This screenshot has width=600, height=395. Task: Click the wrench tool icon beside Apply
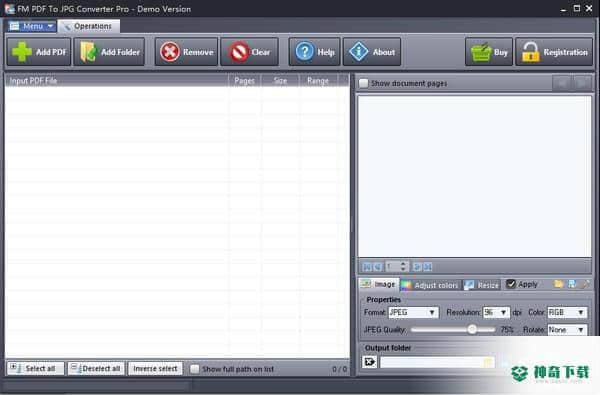[x=585, y=284]
